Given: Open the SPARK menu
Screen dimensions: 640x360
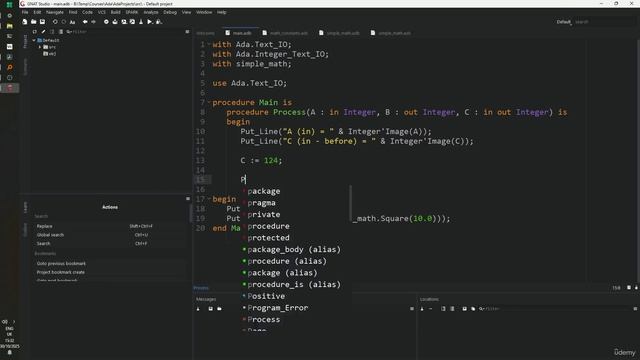Looking at the screenshot, I should point(132,12).
